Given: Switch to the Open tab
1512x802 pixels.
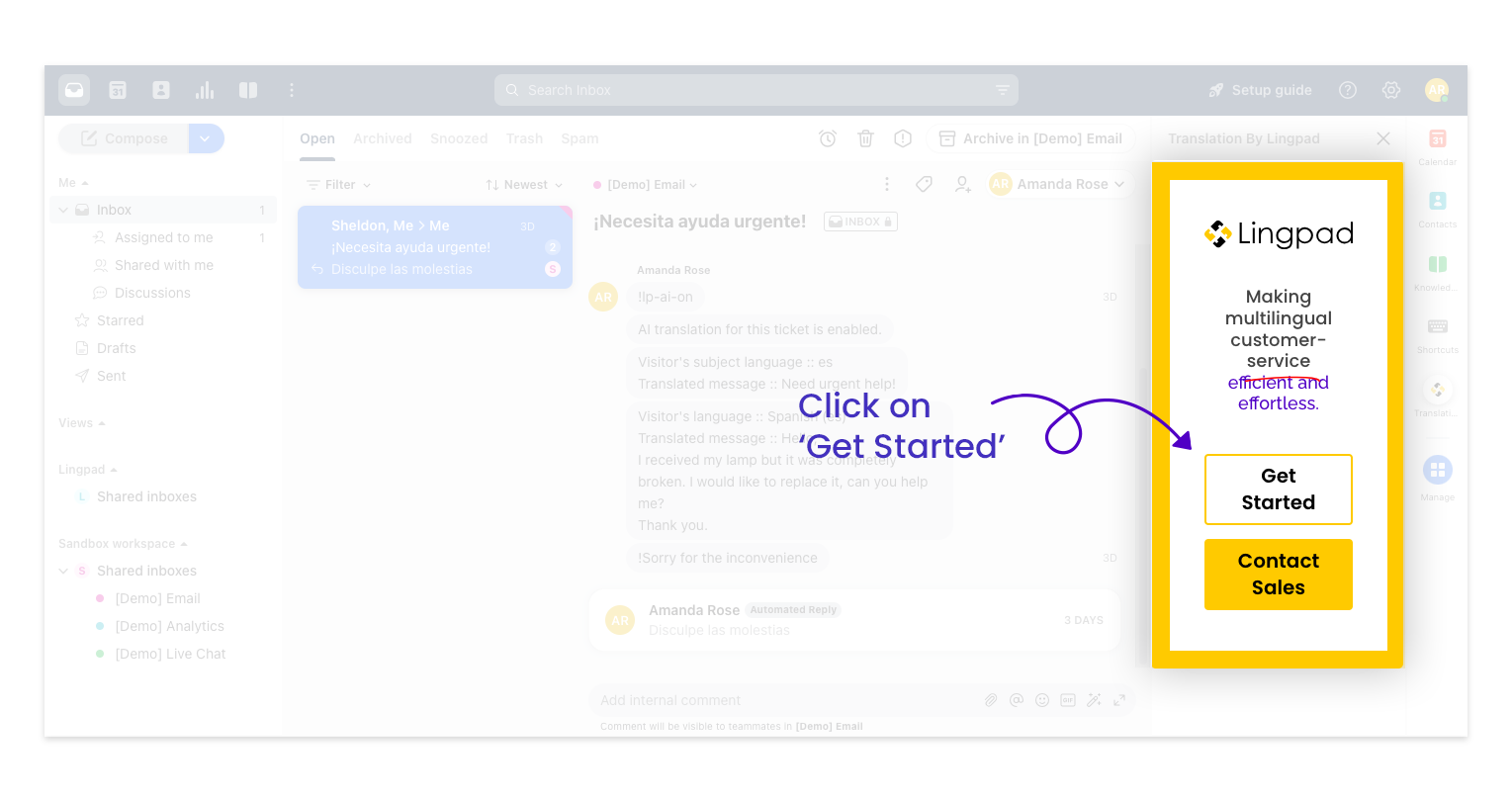Looking at the screenshot, I should (x=317, y=138).
